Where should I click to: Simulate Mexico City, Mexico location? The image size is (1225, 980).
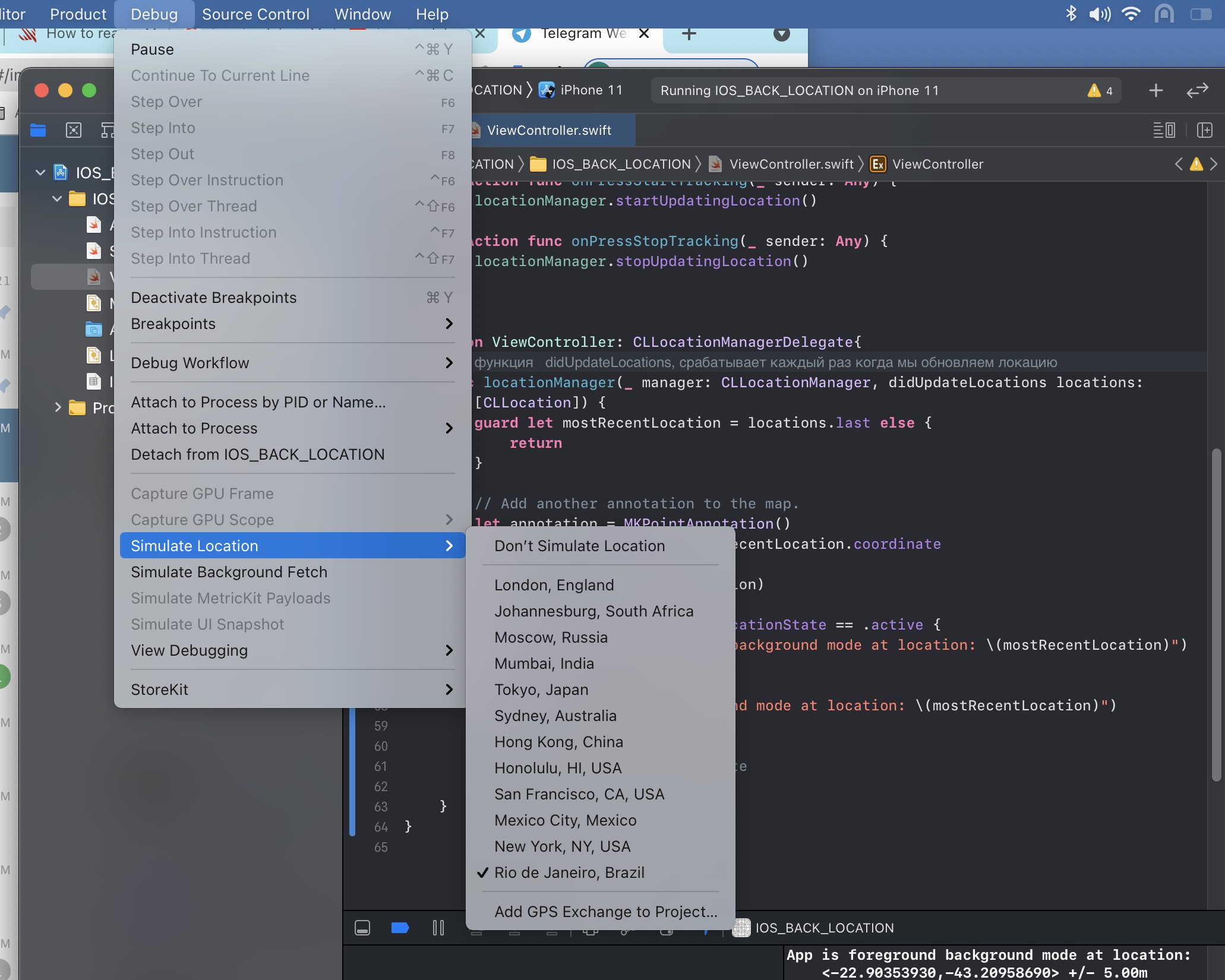[601, 820]
